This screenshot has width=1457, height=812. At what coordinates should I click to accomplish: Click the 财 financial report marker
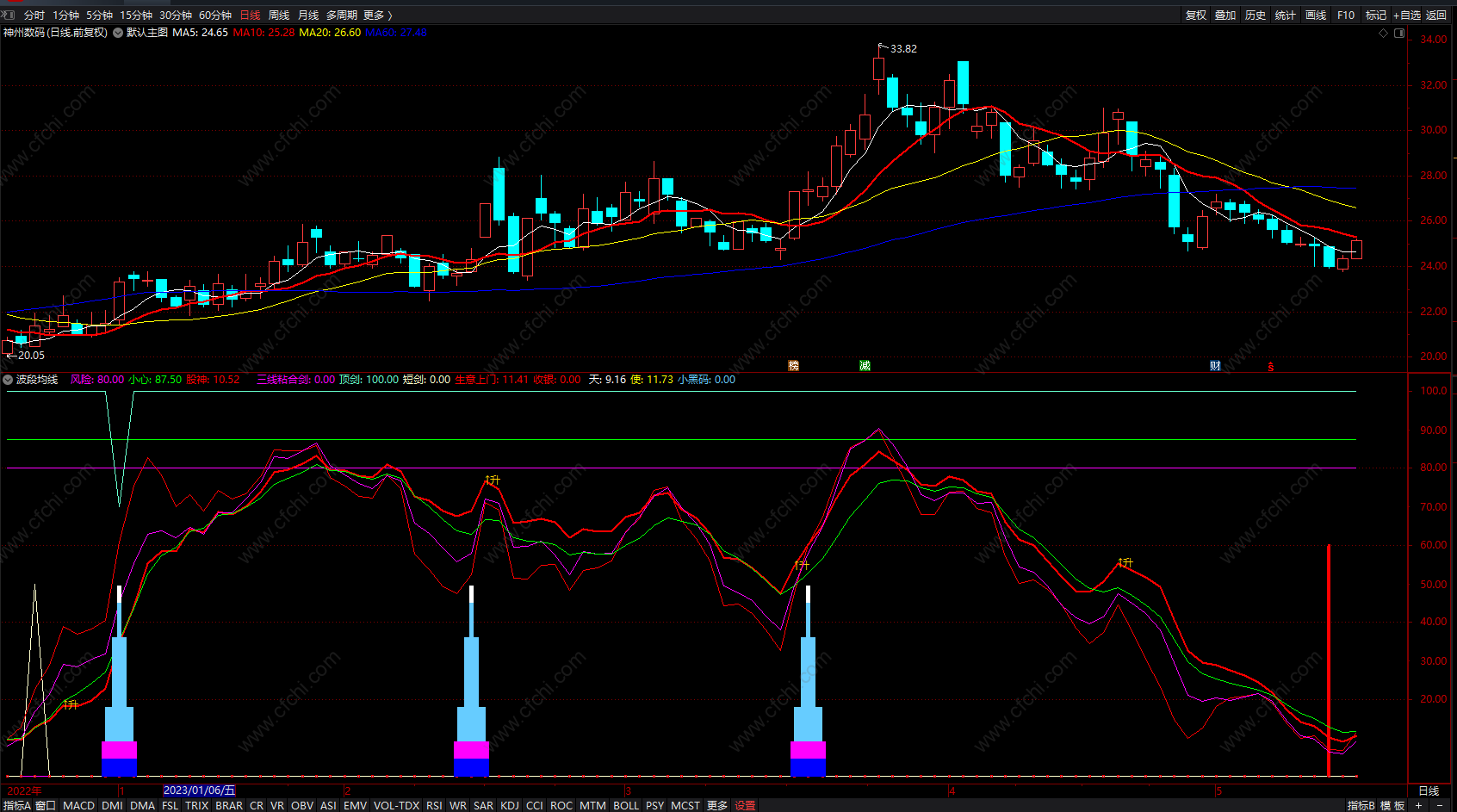1215,366
